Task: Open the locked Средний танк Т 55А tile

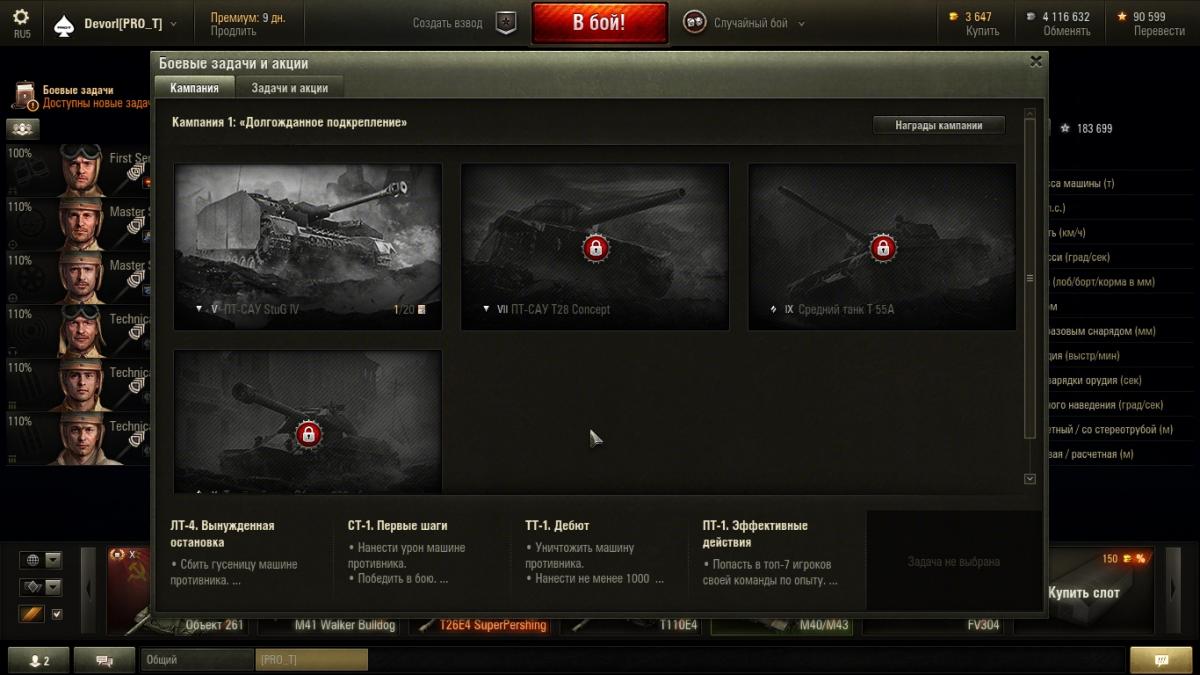Action: click(x=882, y=246)
